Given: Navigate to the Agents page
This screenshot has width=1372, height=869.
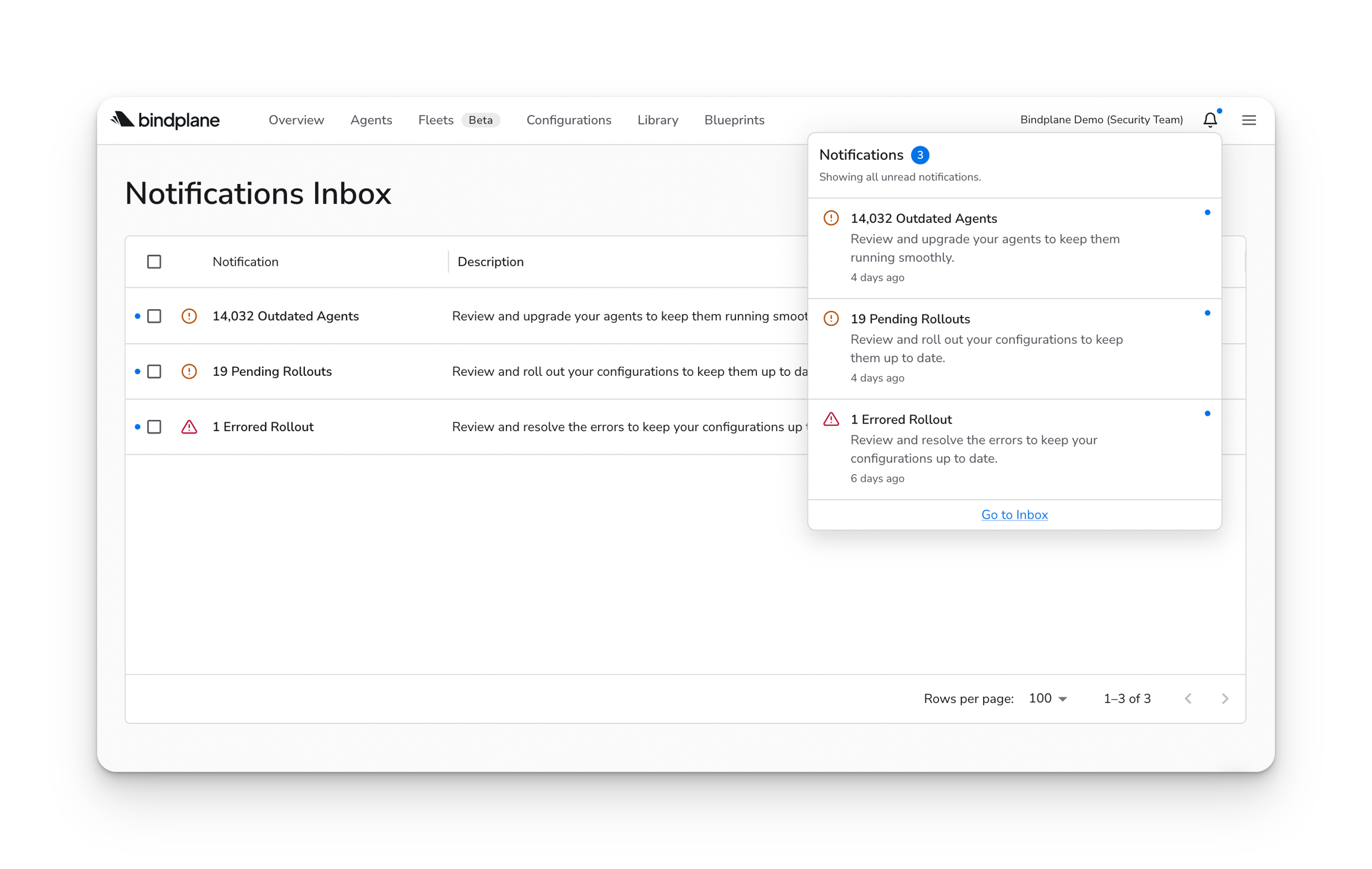Looking at the screenshot, I should click(x=371, y=120).
